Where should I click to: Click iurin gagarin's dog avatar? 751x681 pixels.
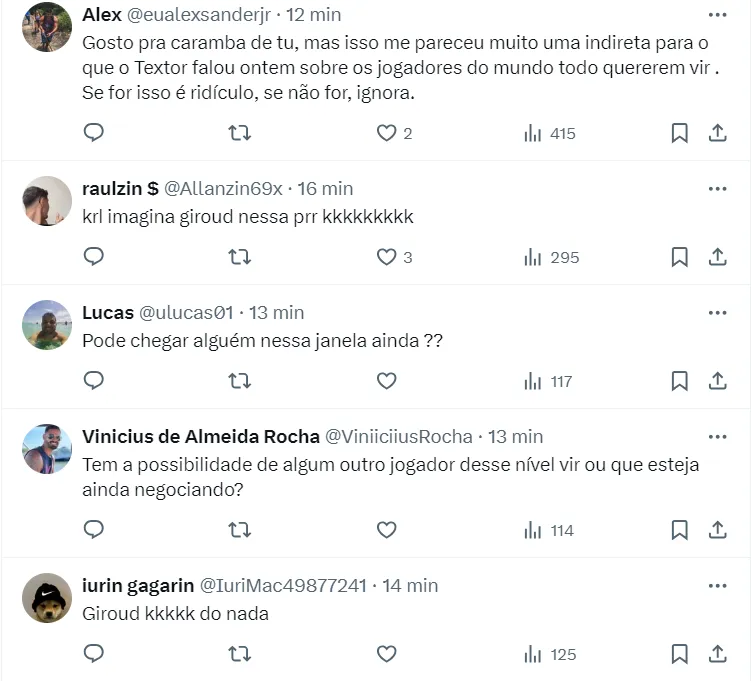(47, 598)
